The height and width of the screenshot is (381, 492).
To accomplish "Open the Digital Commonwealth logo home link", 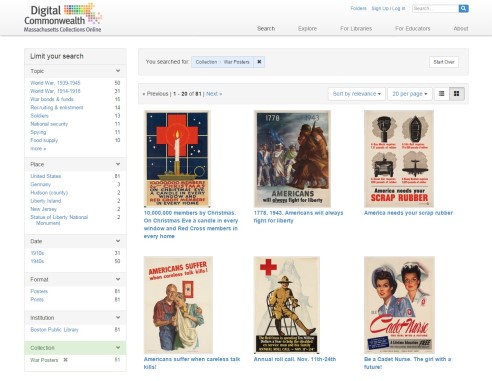I will pos(63,18).
